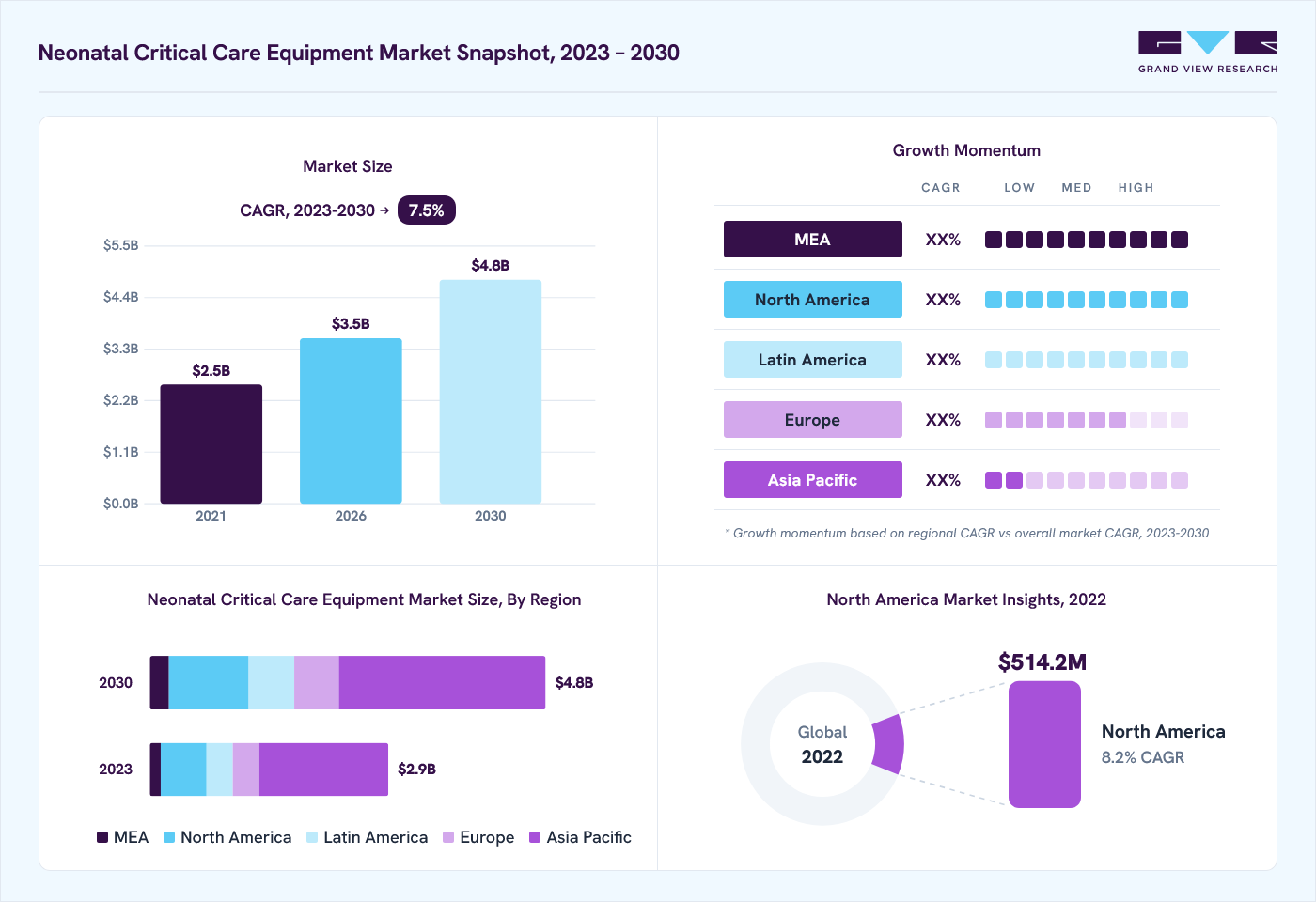Image resolution: width=1316 pixels, height=902 pixels.
Task: Click the 2030 light blue market size bar
Action: coord(491,392)
